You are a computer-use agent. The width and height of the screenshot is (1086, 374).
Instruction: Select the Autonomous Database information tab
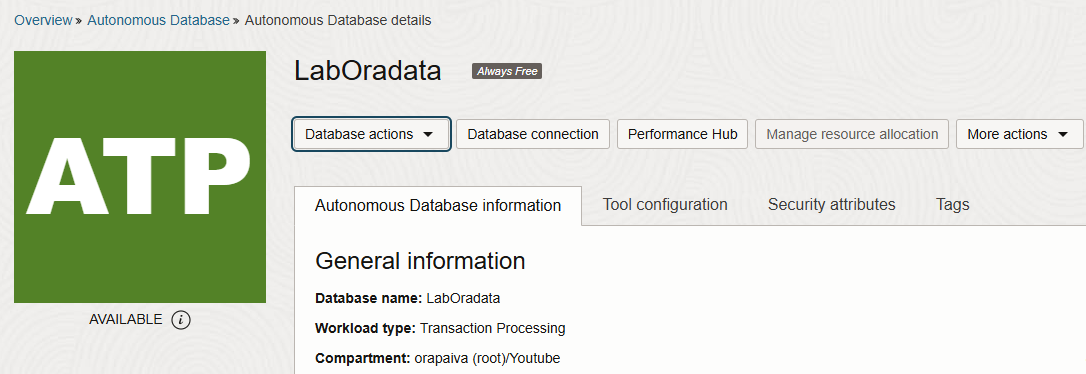click(x=438, y=206)
